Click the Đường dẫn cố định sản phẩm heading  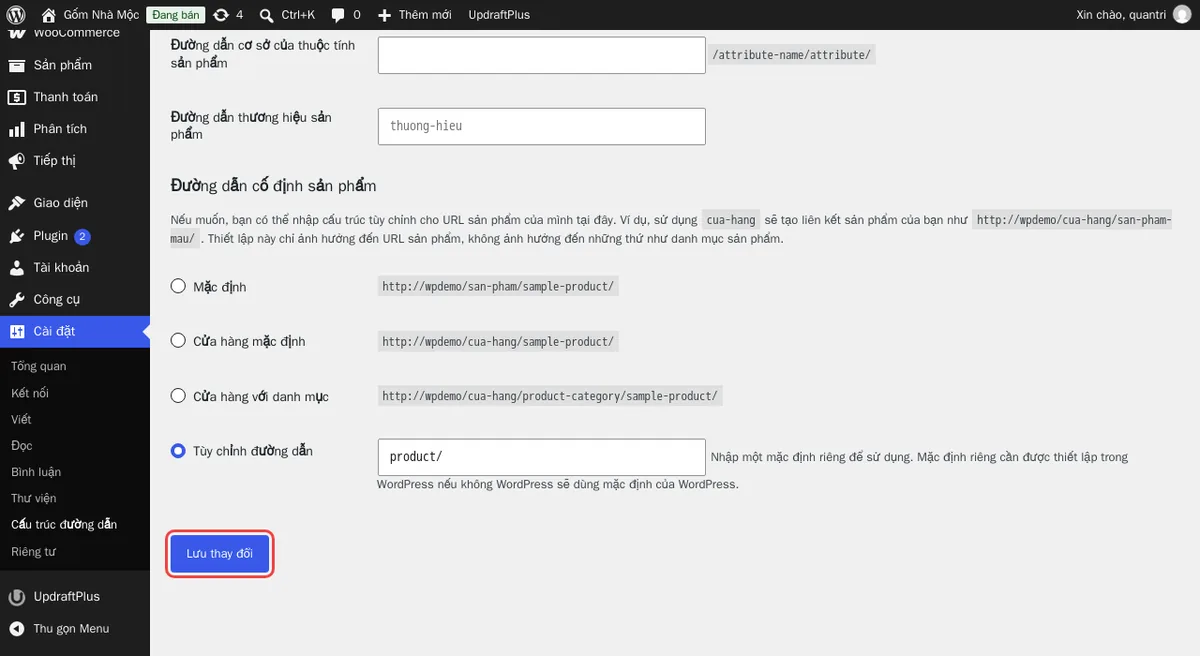click(x=274, y=187)
